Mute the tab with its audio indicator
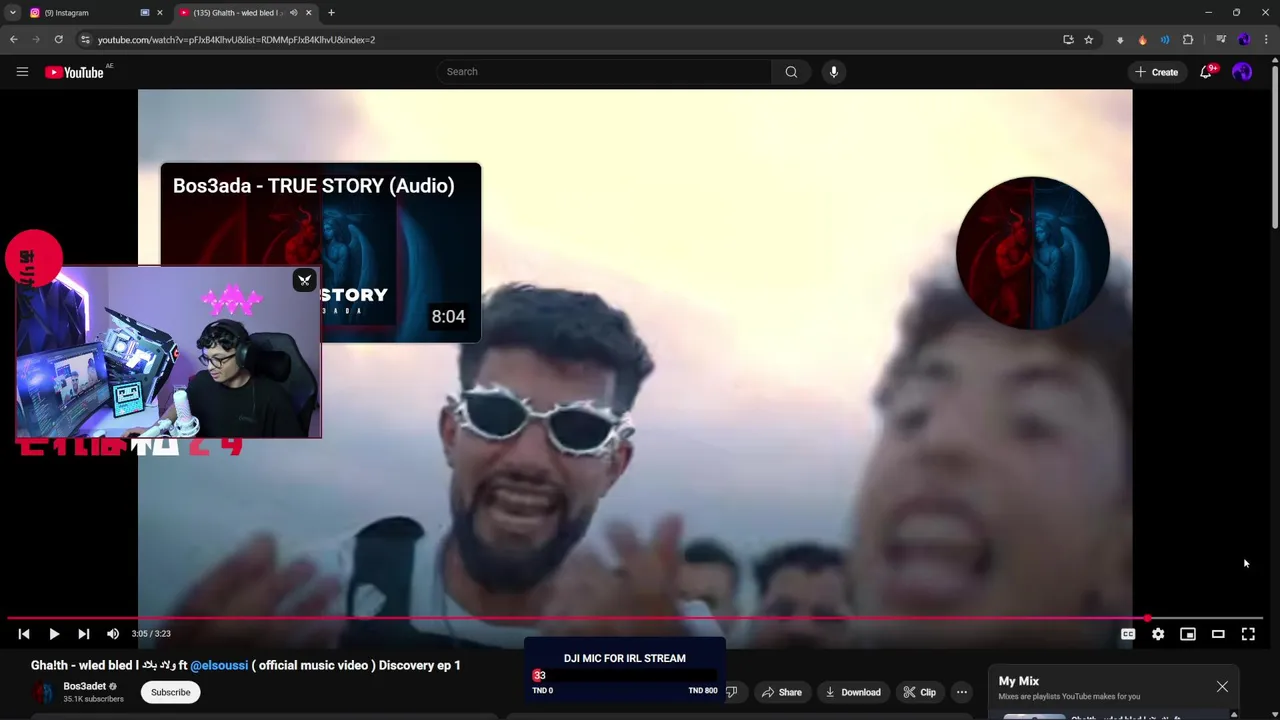1280x720 pixels. [x=293, y=13]
